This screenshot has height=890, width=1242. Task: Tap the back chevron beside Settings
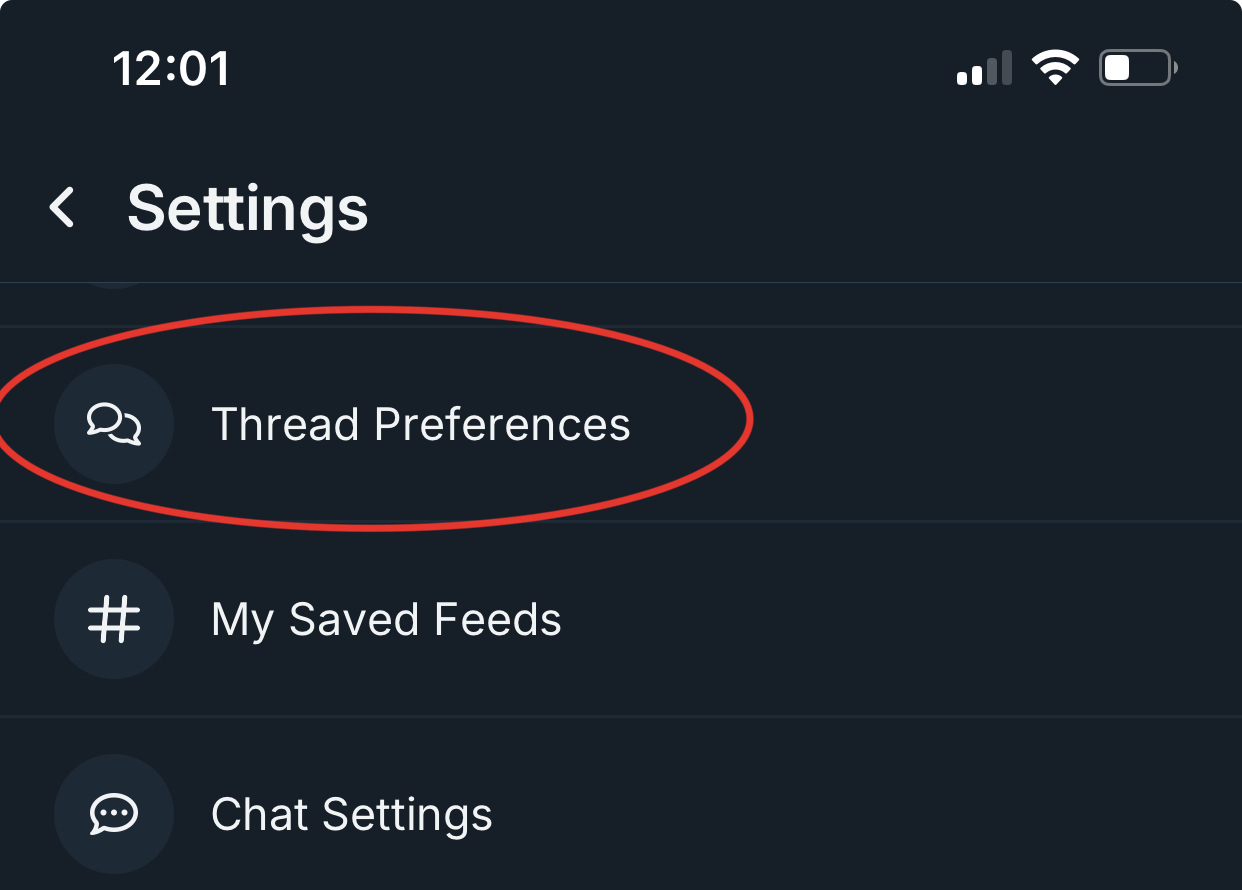(x=63, y=209)
